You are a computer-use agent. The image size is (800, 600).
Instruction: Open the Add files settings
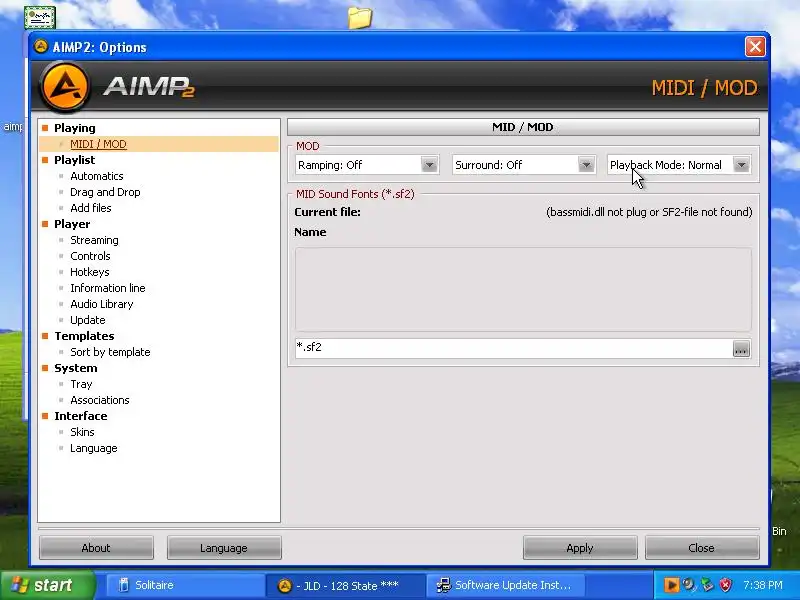tap(90, 208)
